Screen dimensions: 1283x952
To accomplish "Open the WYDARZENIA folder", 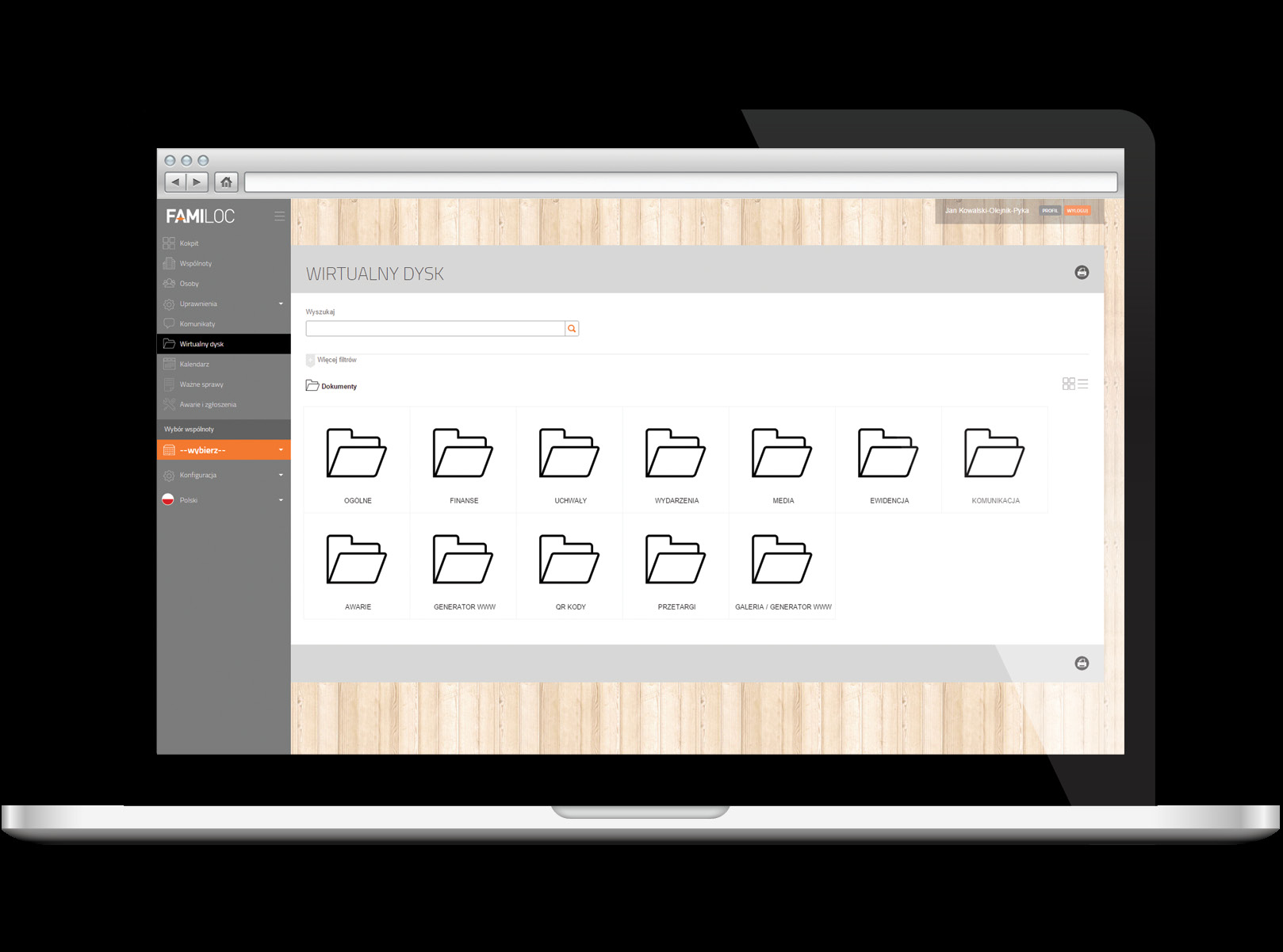I will pyautogui.click(x=676, y=460).
